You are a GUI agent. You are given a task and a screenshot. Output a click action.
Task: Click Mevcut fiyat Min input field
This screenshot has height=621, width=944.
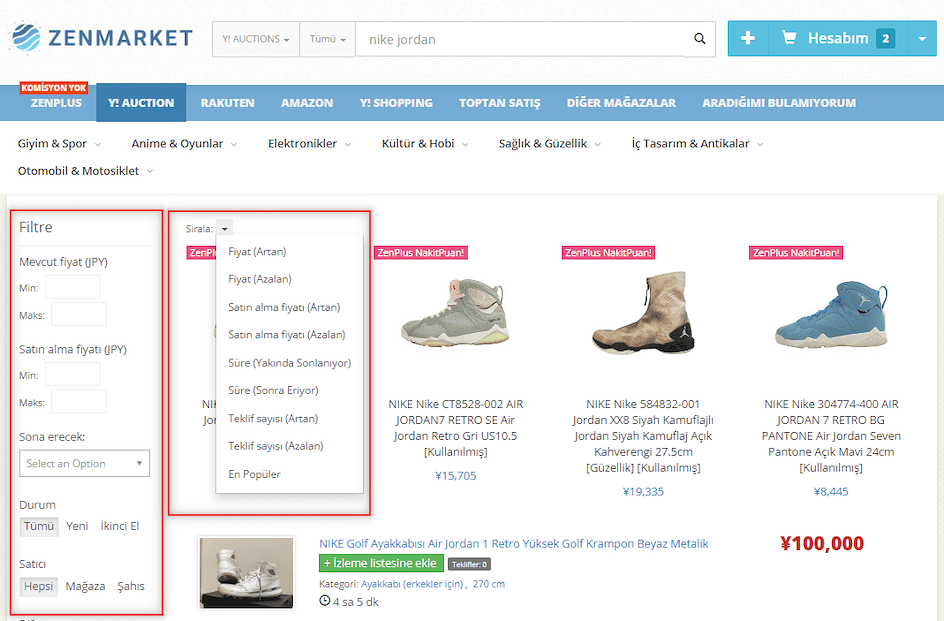tap(73, 287)
